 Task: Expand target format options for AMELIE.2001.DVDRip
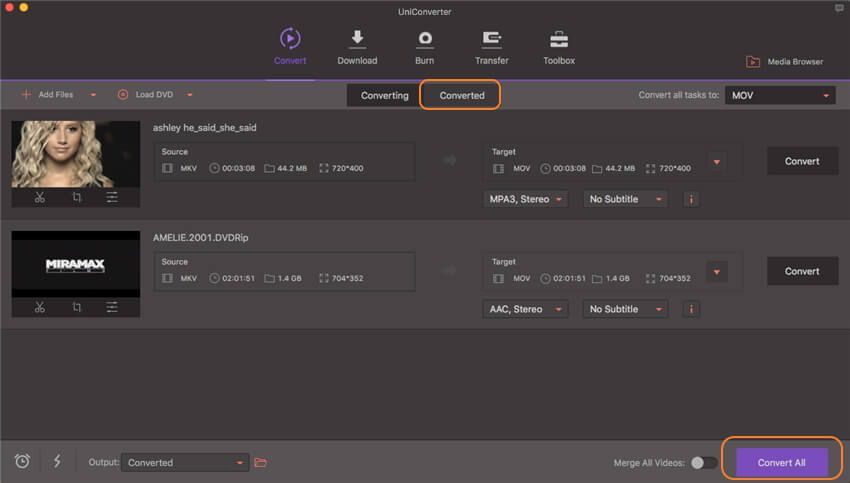click(717, 272)
